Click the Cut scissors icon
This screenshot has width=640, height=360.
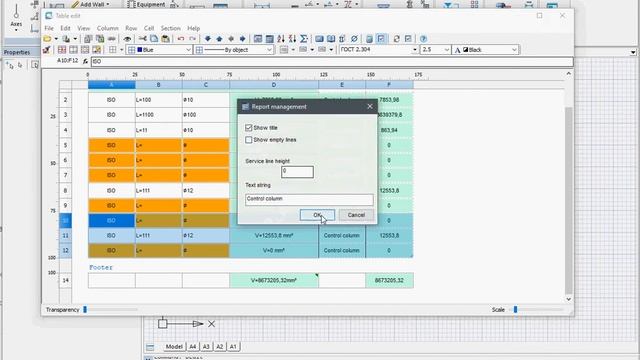tap(142, 39)
